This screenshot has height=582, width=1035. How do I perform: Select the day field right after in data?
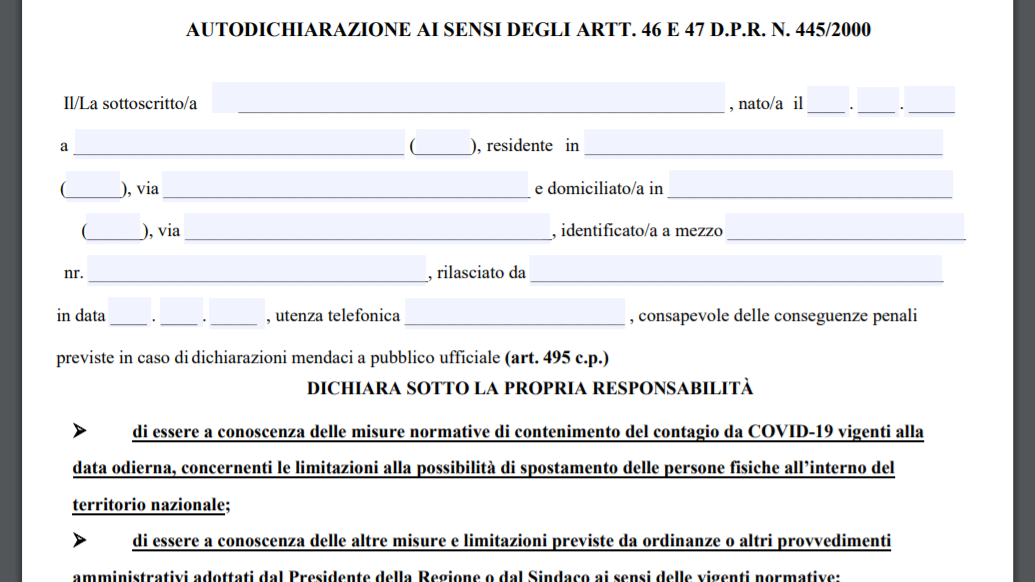pos(129,312)
